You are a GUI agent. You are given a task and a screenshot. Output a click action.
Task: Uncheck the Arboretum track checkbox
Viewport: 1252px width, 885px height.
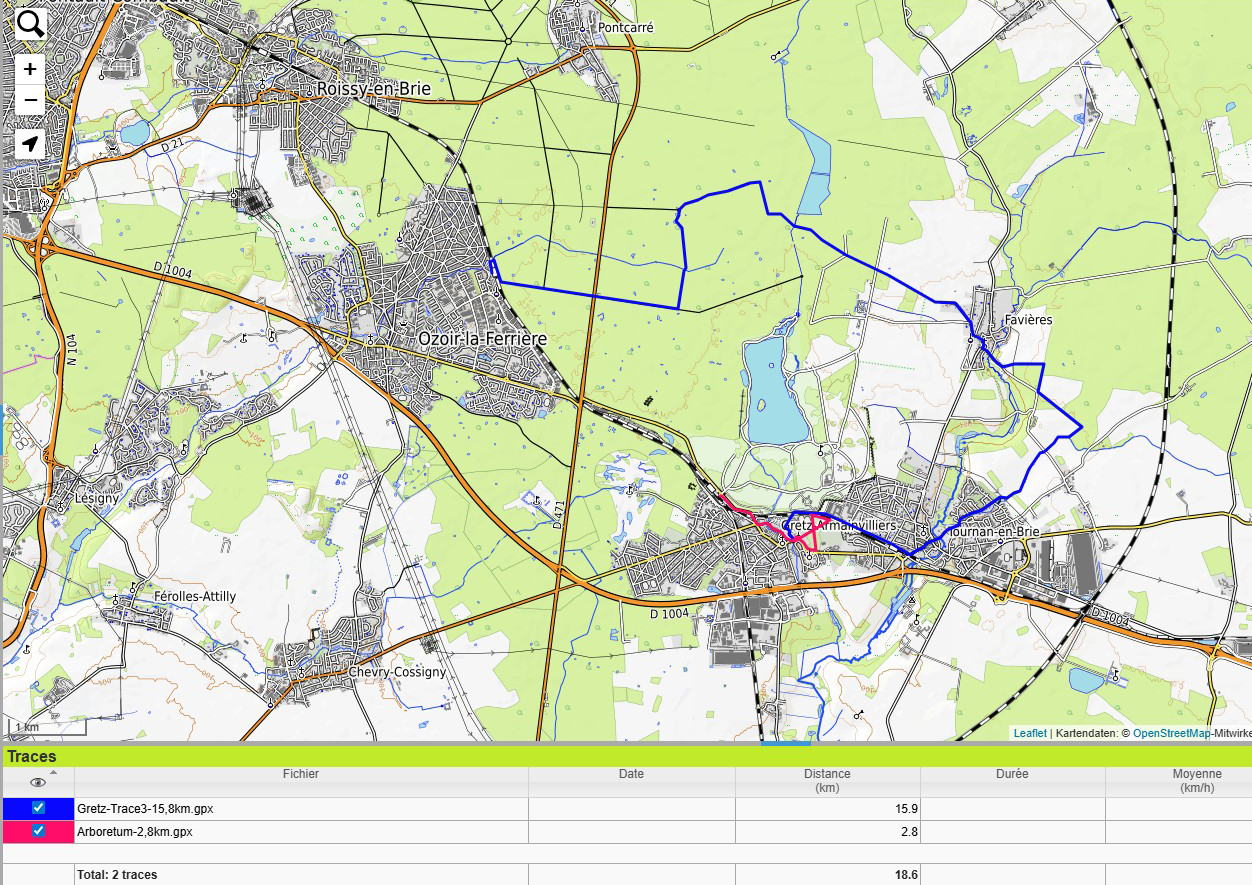click(38, 831)
